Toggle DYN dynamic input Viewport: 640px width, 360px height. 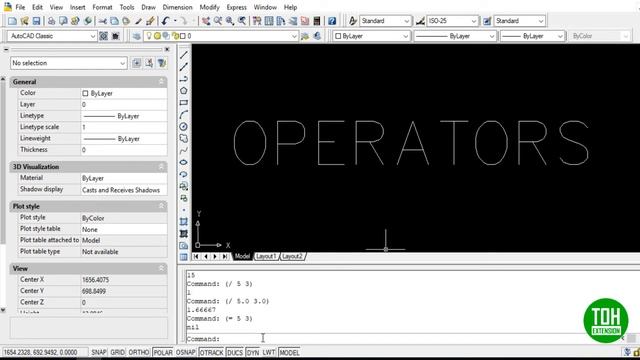coord(253,352)
